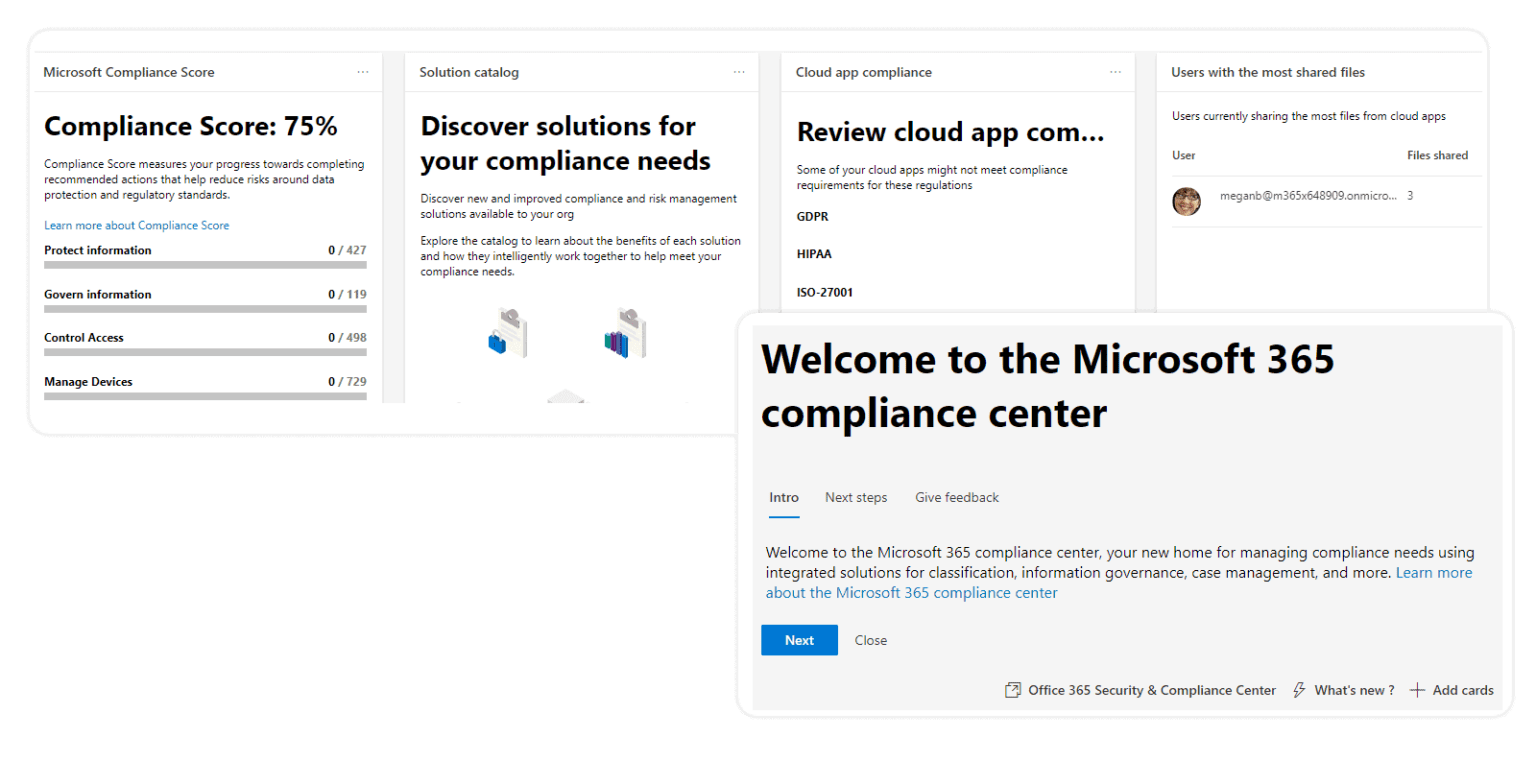
Task: Click Control Access score 0 / 498
Action: click(347, 337)
